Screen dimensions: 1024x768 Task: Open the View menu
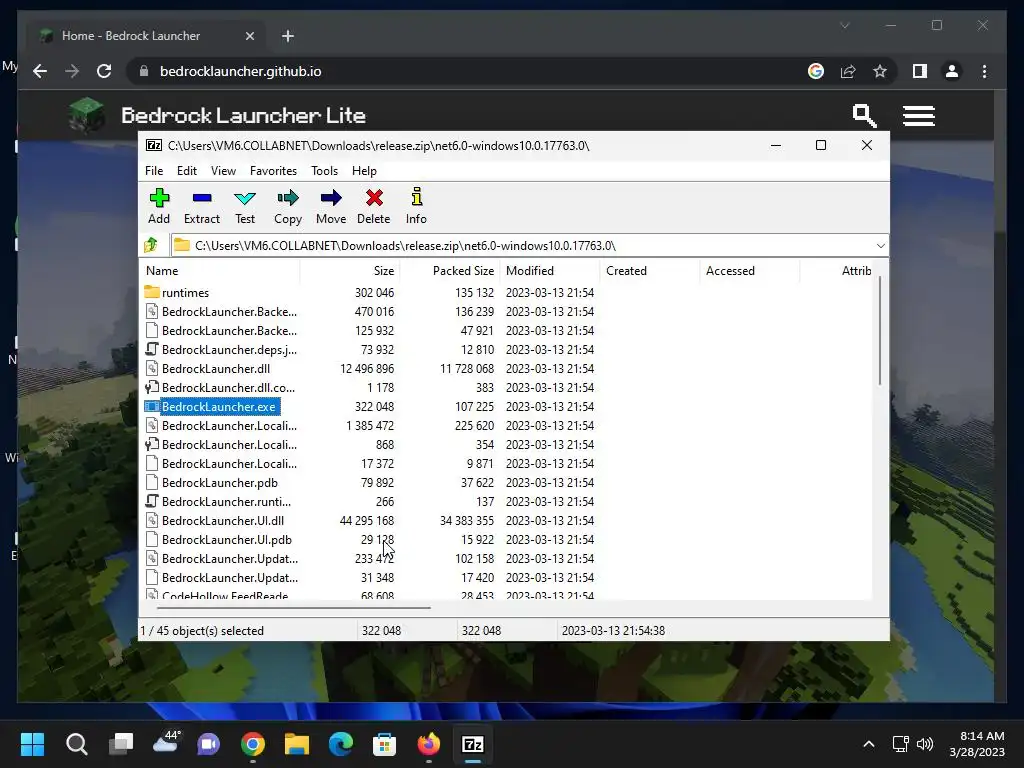pos(223,170)
